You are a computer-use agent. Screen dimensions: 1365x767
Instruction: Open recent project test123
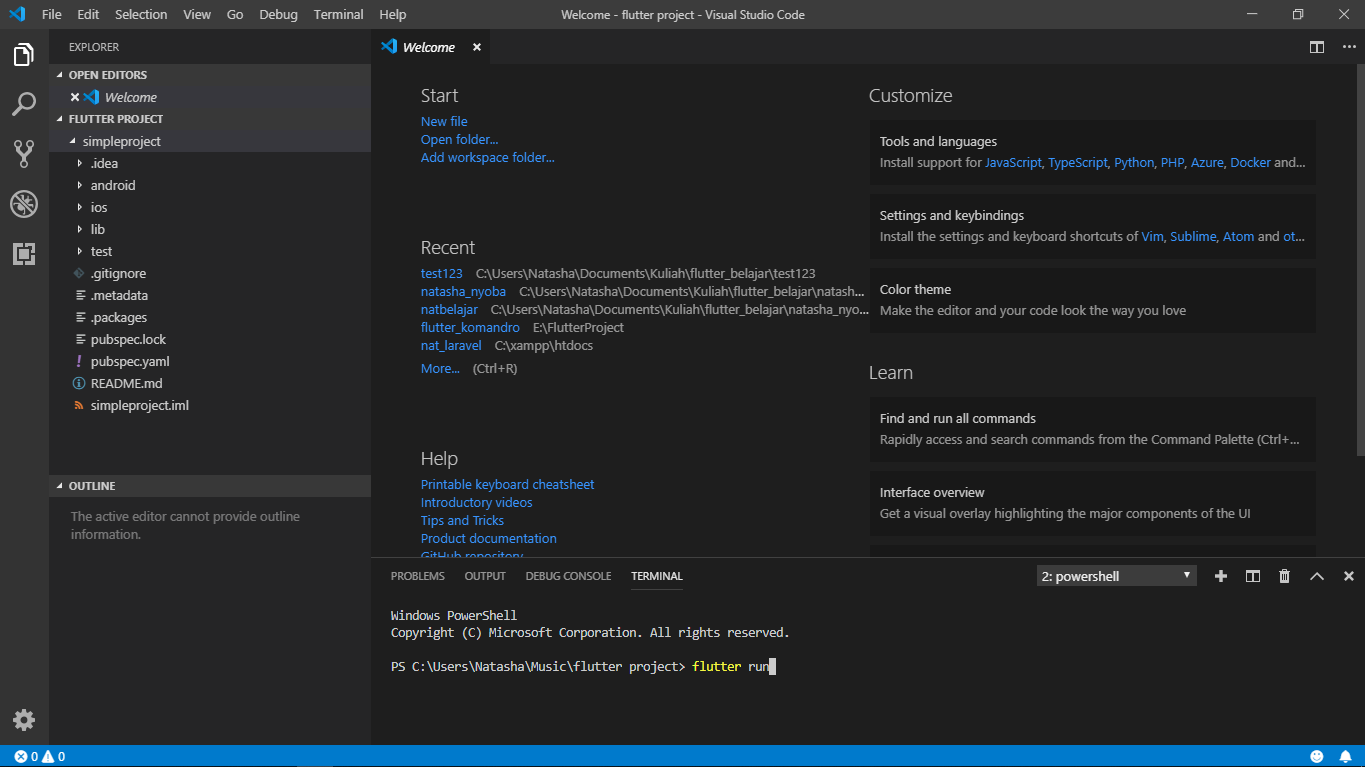(x=442, y=273)
